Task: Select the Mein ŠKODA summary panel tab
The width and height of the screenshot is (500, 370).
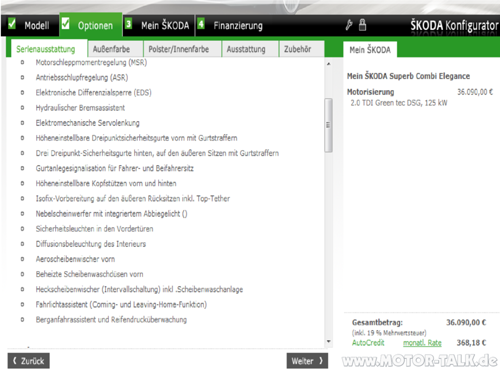Action: pos(370,50)
